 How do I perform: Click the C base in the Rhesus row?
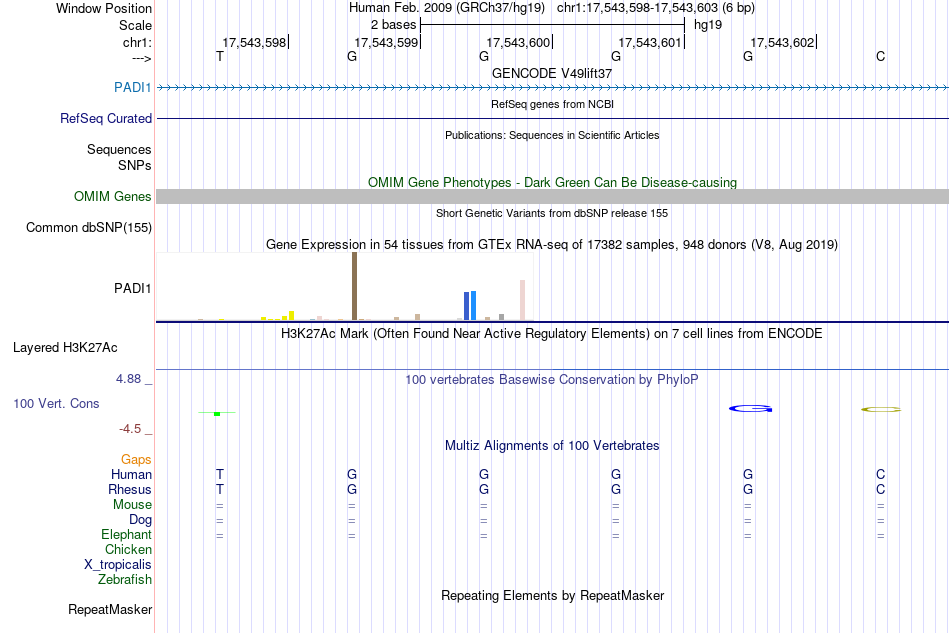(880, 489)
